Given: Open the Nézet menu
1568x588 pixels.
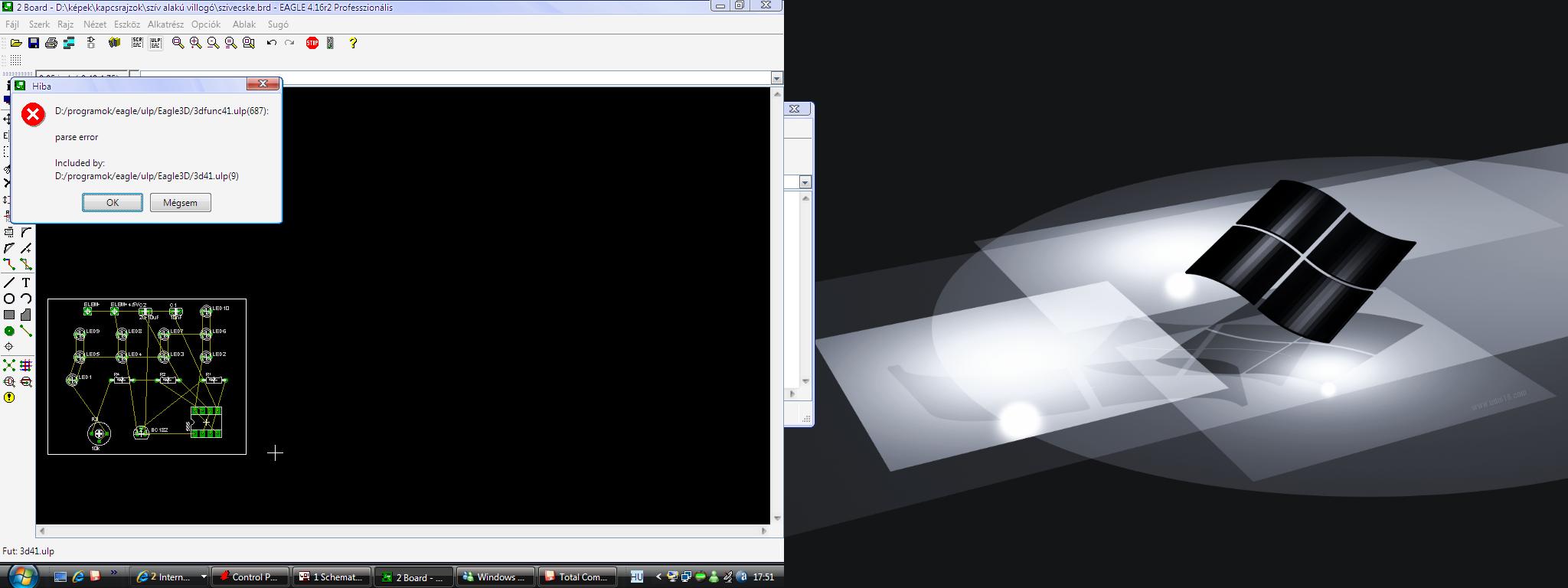Looking at the screenshot, I should pyautogui.click(x=95, y=24).
